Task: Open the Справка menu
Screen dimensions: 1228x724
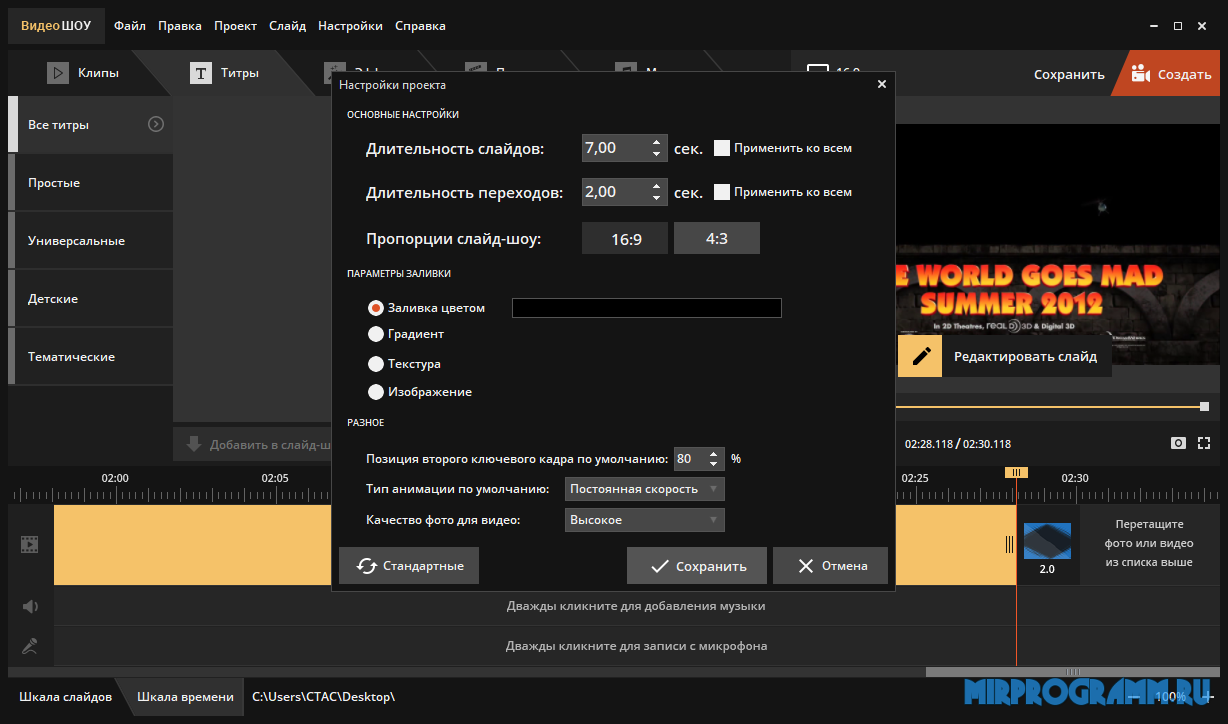Action: pyautogui.click(x=420, y=26)
